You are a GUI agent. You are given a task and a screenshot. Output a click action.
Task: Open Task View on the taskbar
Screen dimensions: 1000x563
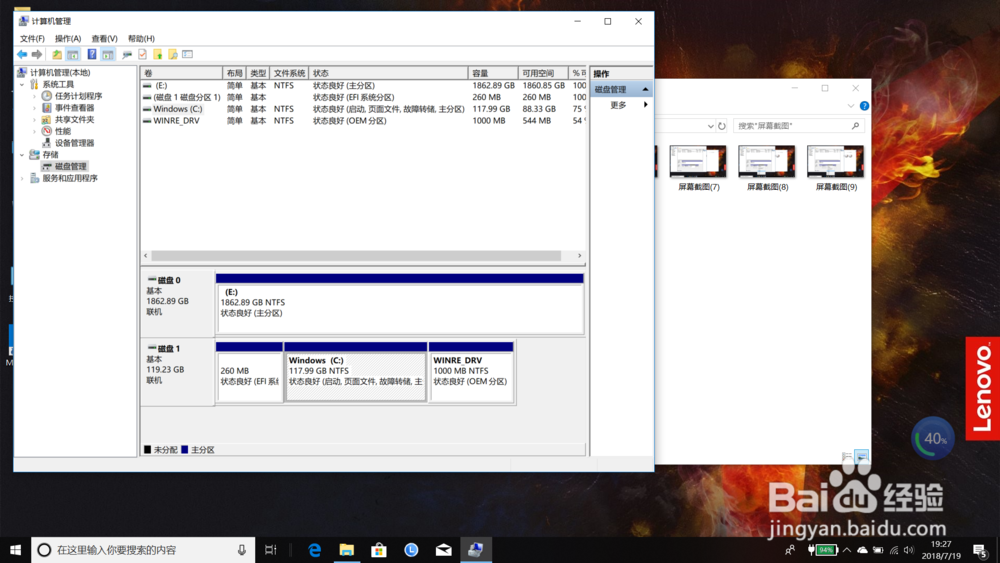click(270, 550)
